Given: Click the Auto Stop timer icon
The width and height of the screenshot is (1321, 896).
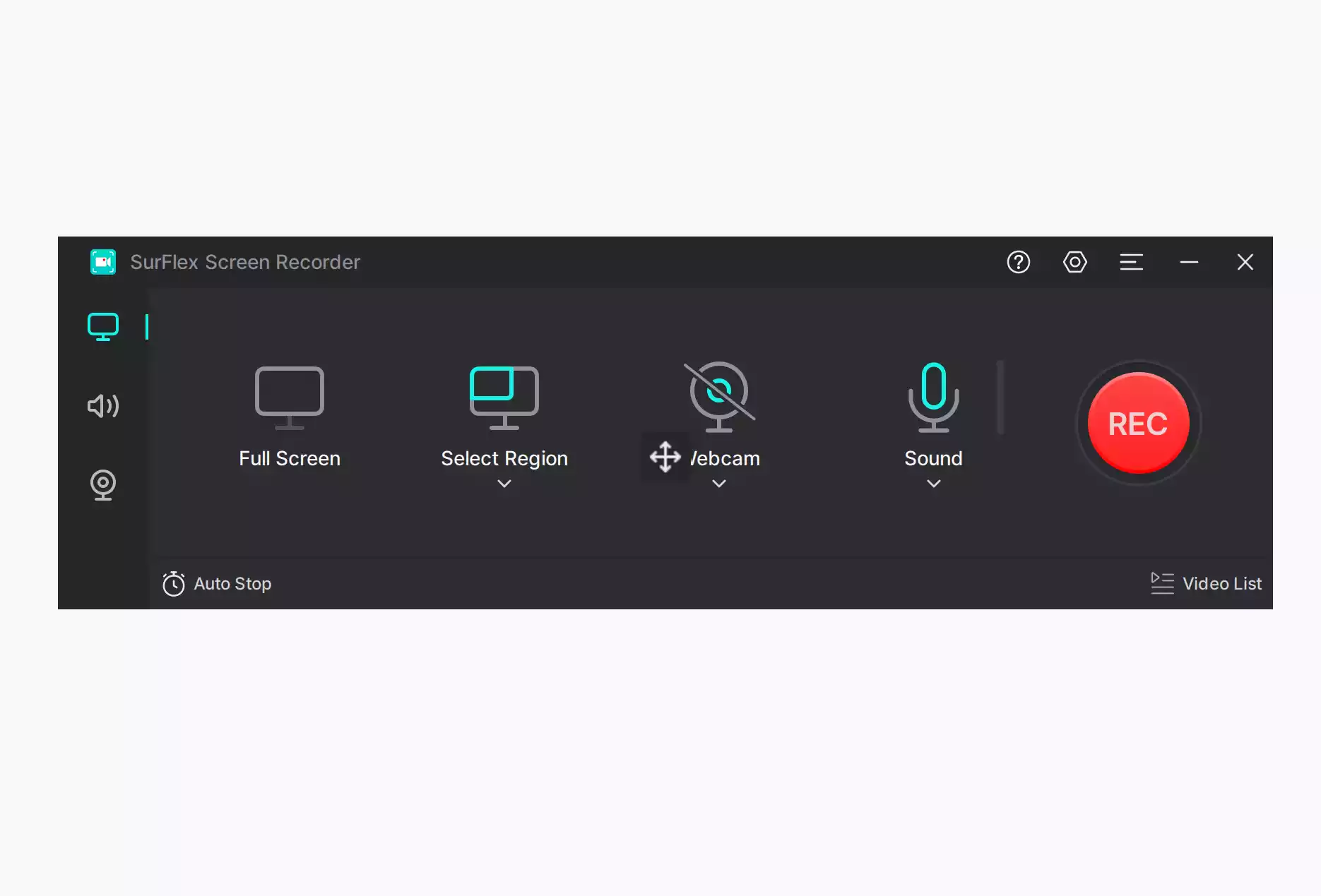Looking at the screenshot, I should [173, 584].
